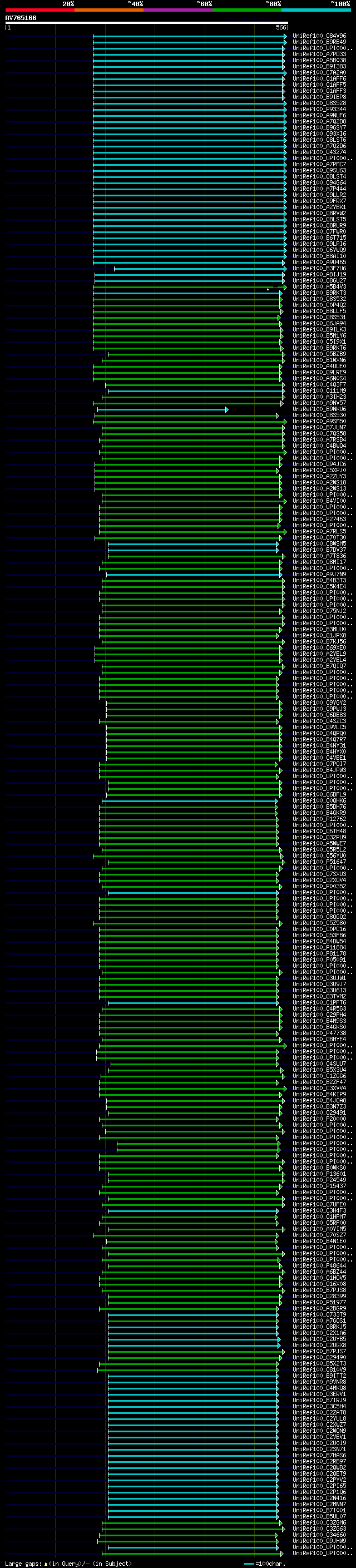This screenshot has height=1568, width=356.
Task: Select label UniRef100_B5X3U4
Action: [319, 1070]
